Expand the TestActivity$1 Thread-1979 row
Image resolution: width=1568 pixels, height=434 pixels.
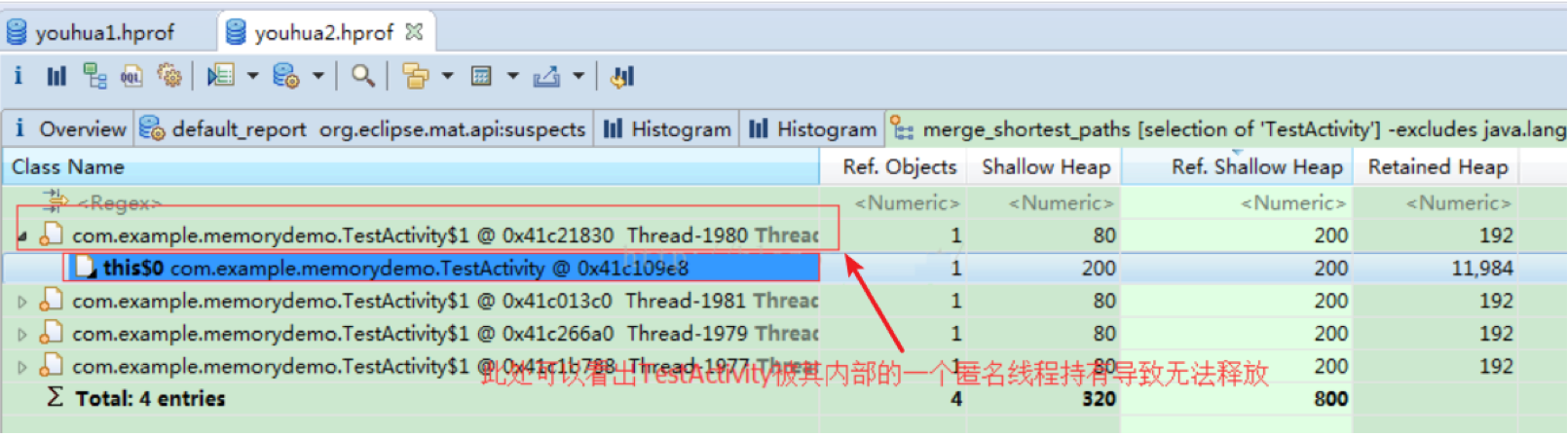tap(22, 335)
